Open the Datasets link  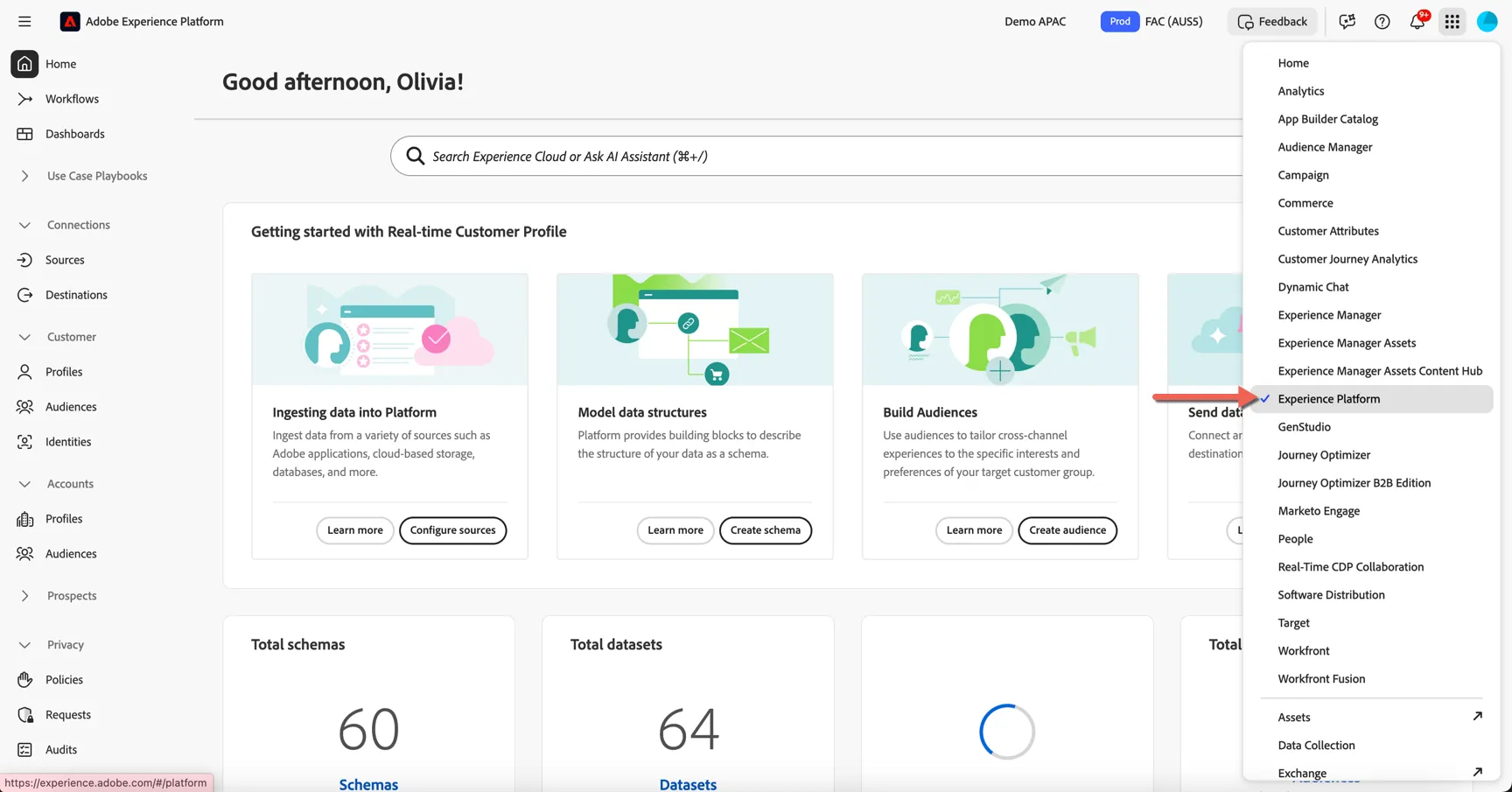tap(688, 784)
